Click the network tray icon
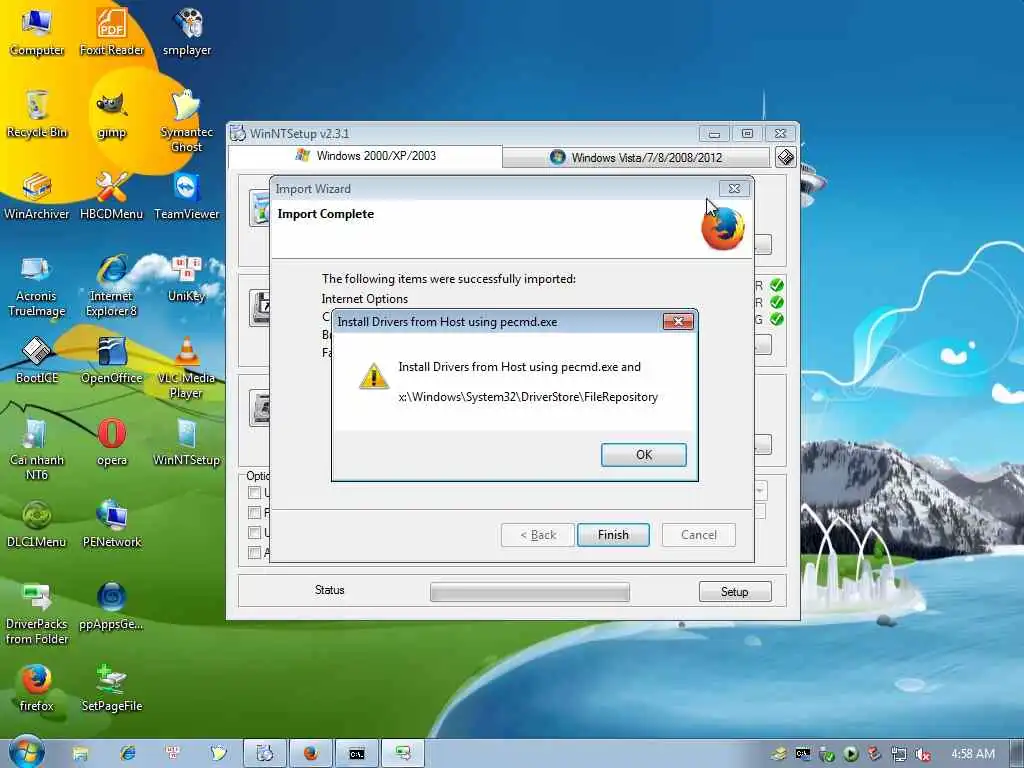The height and width of the screenshot is (768, 1024). point(899,755)
